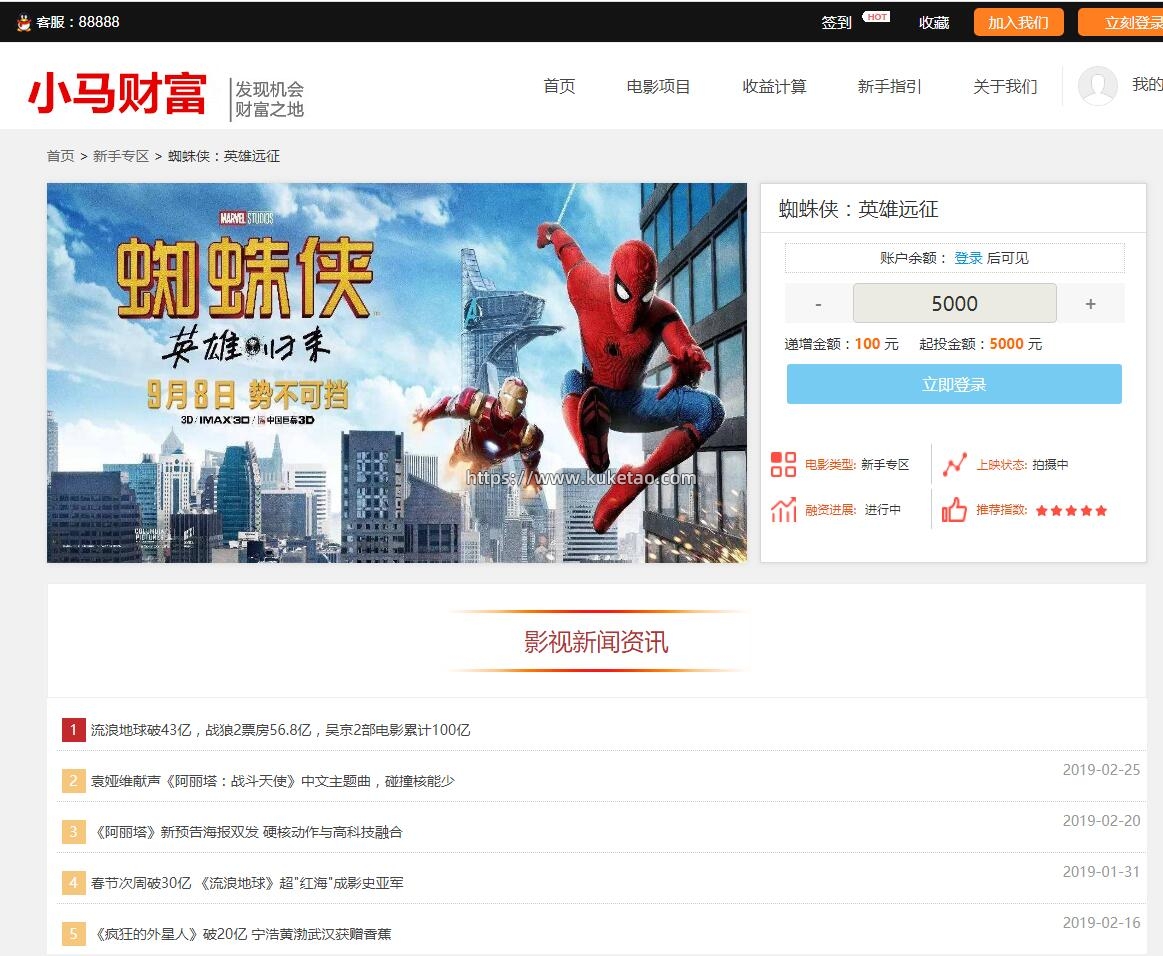Click the 融资进展 bar chart icon
1163x956 pixels.
tap(783, 510)
